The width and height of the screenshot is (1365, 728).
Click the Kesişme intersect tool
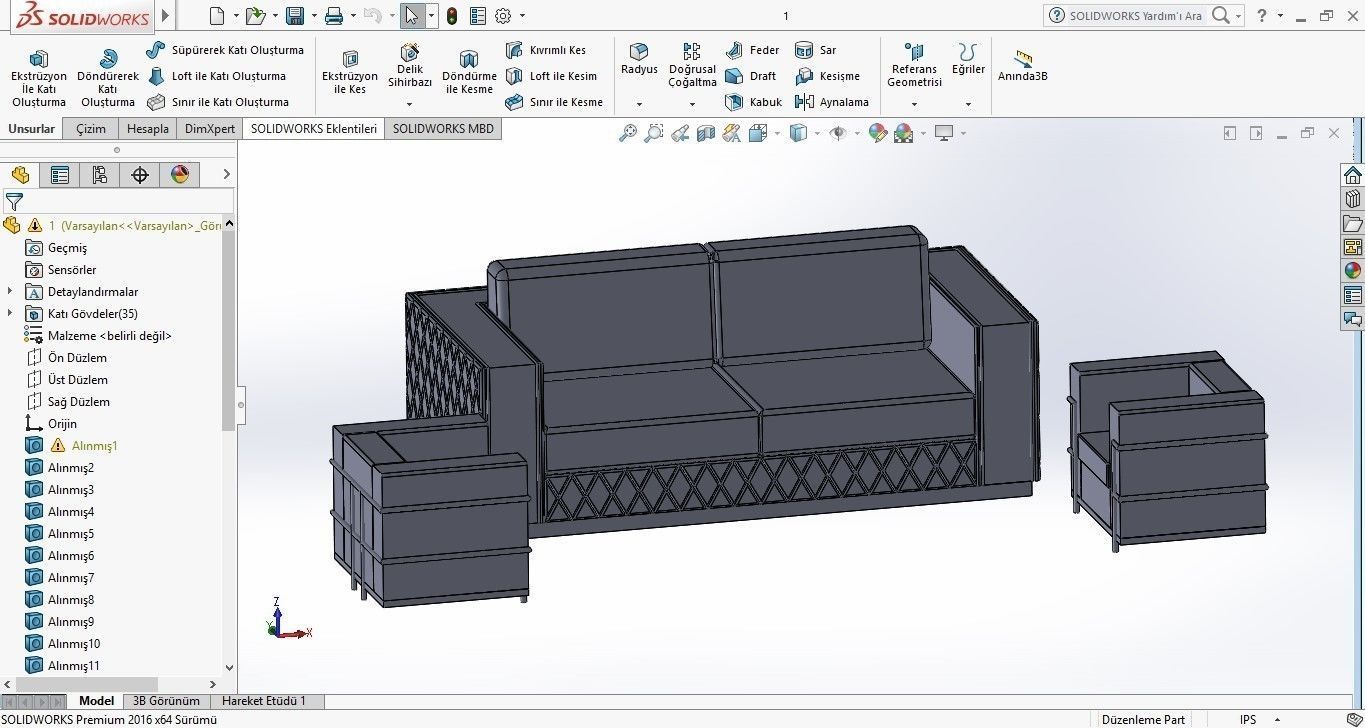tap(827, 76)
